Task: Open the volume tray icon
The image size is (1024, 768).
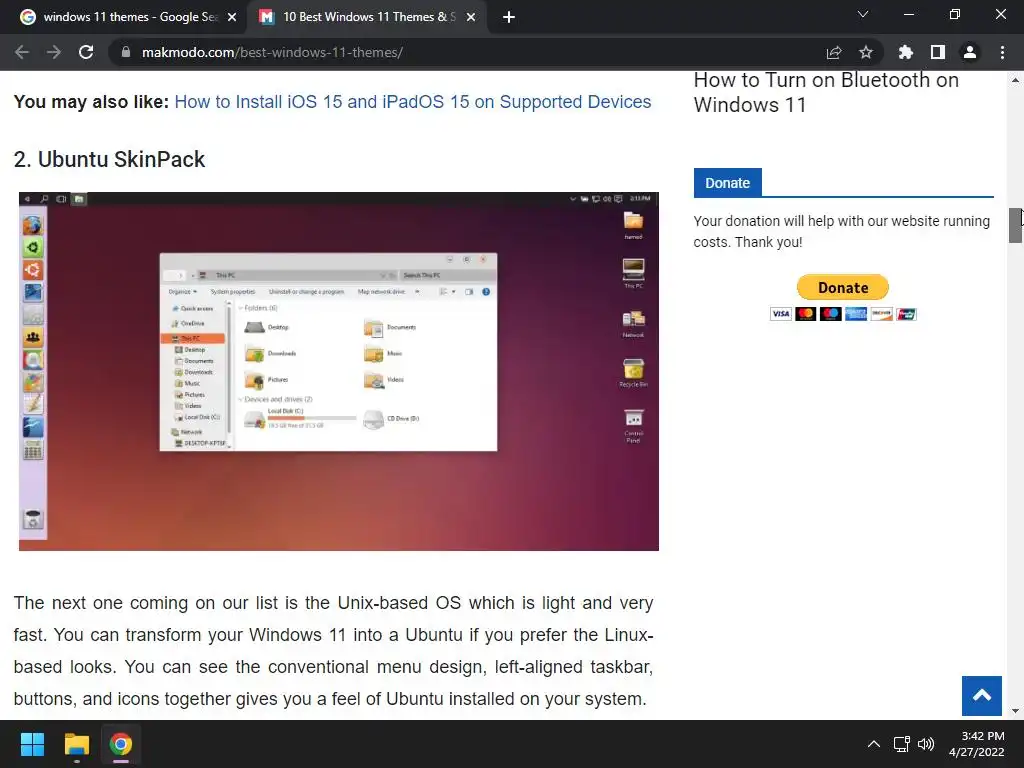Action: [x=926, y=744]
